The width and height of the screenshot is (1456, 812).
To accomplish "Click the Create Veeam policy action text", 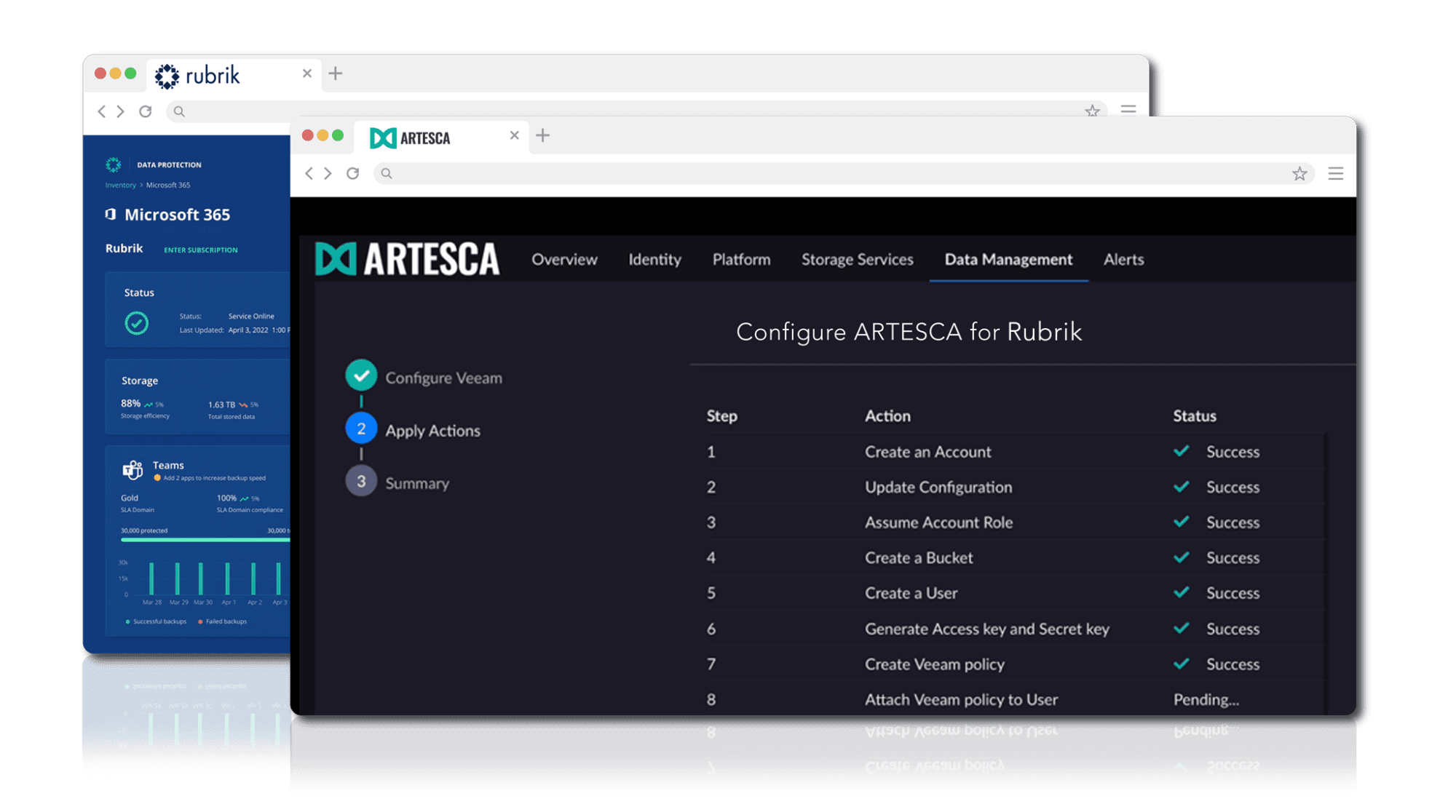I will pyautogui.click(x=935, y=664).
